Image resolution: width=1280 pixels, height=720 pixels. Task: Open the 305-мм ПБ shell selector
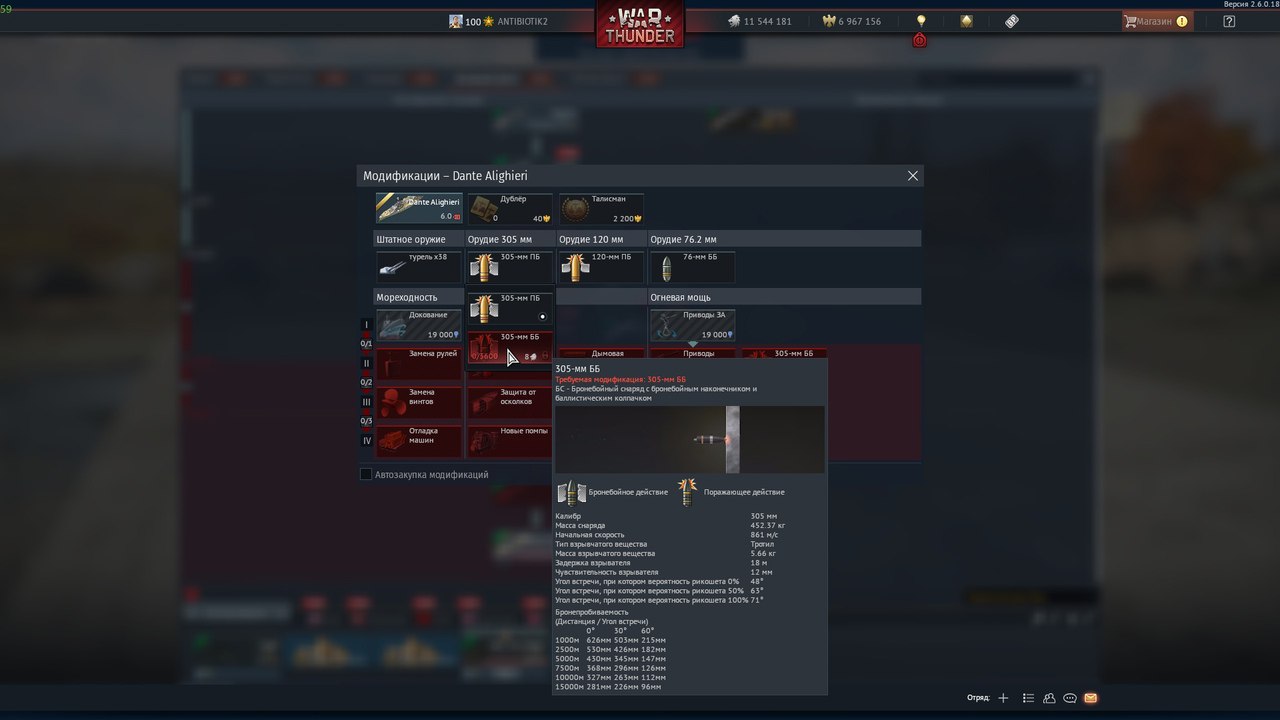click(510, 266)
